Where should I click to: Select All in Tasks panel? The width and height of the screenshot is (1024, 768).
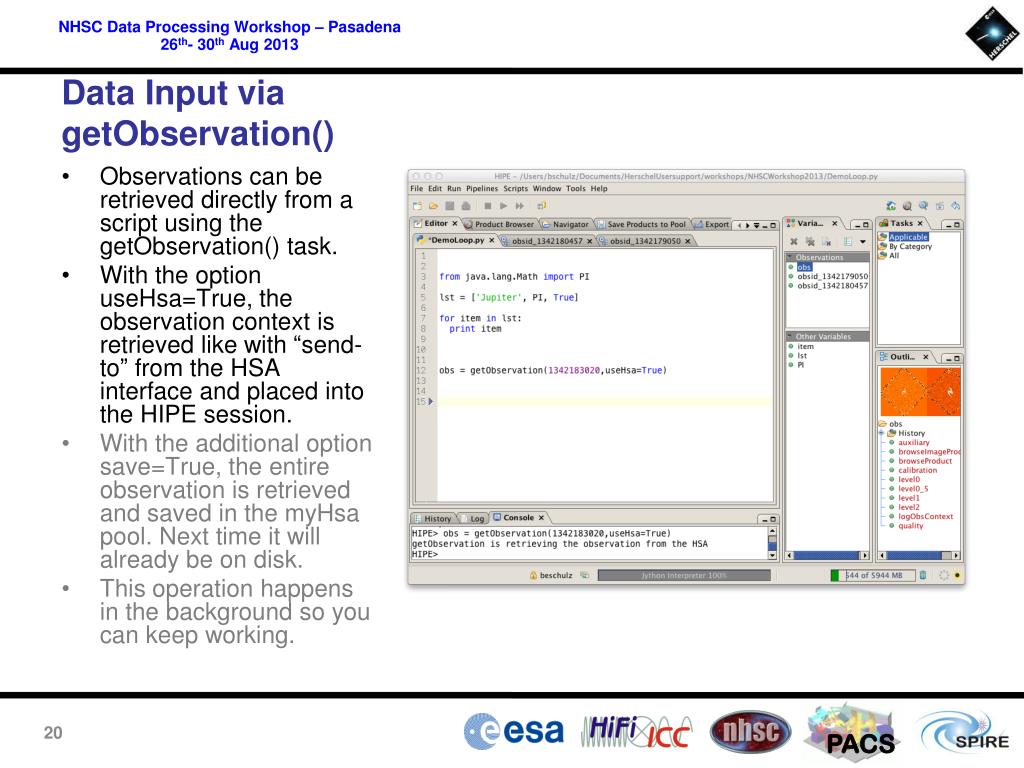(x=894, y=256)
